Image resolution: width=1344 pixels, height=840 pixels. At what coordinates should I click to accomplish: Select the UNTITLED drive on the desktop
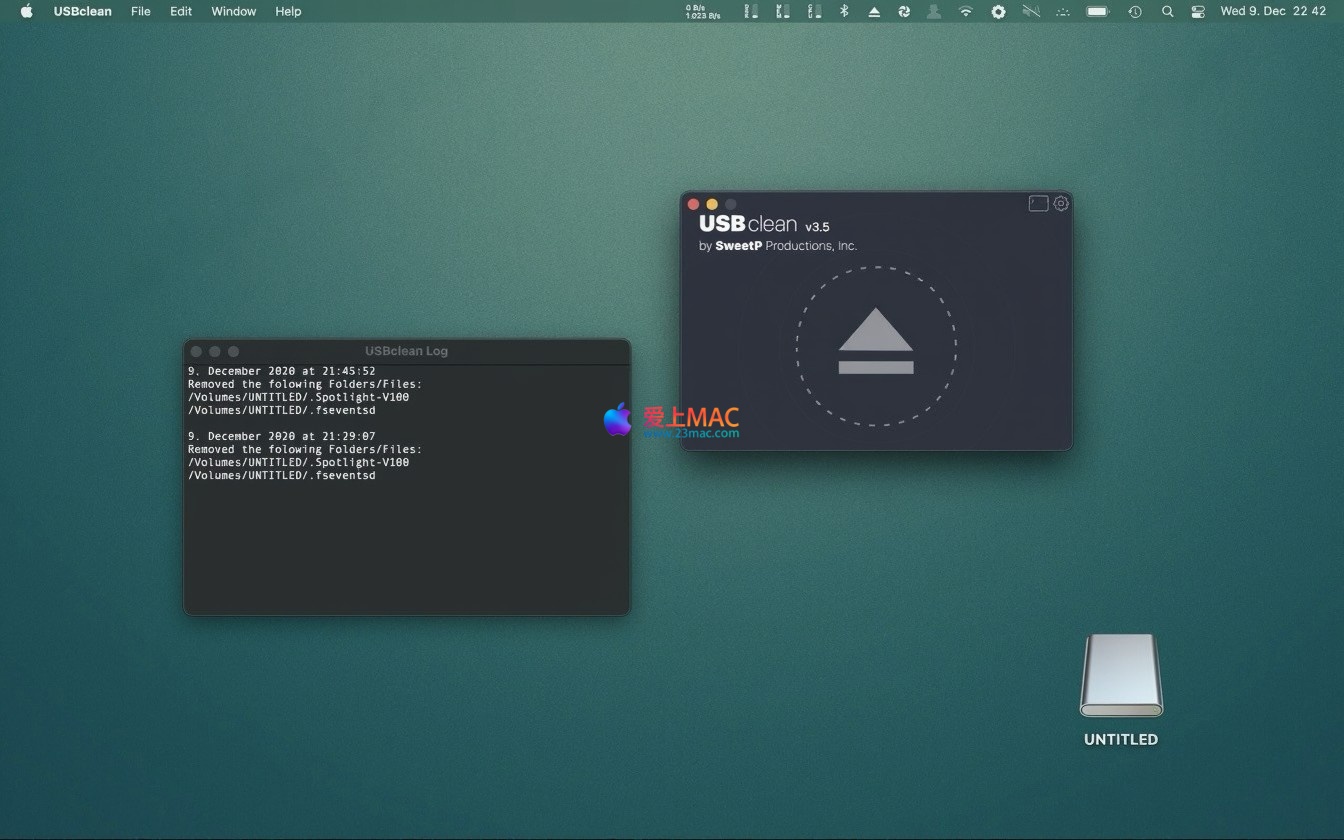tap(1120, 676)
